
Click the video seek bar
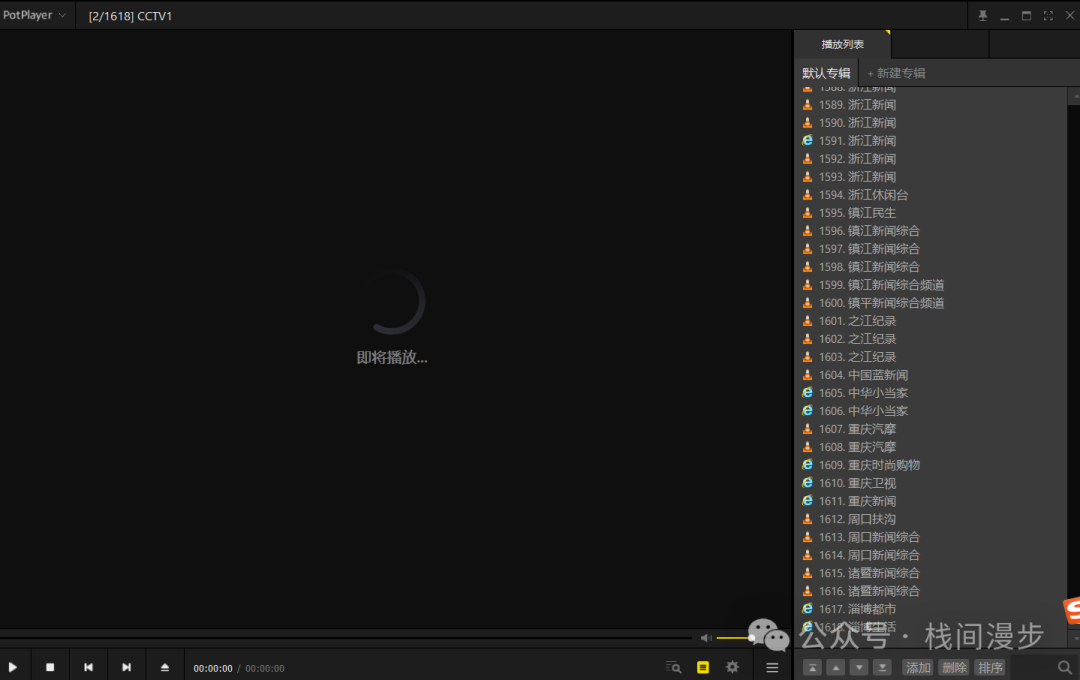point(346,638)
